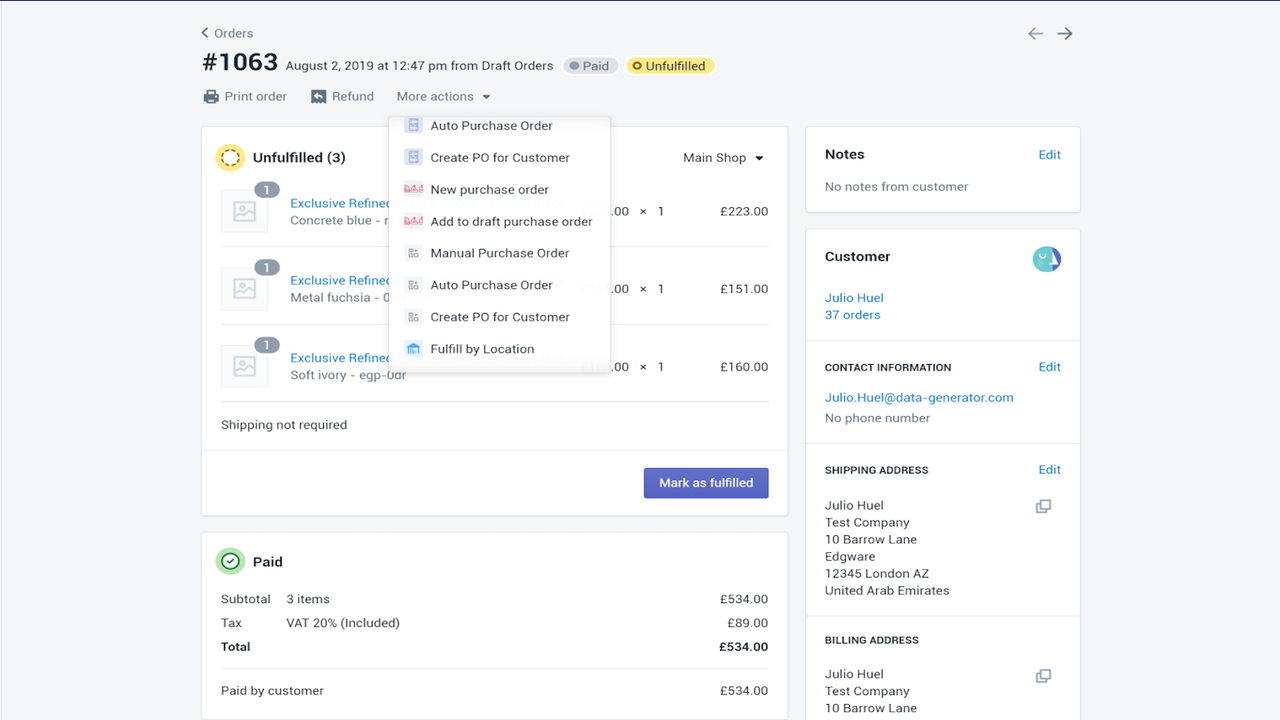The image size is (1280, 720).
Task: Click the Print order button
Action: pos(245,97)
